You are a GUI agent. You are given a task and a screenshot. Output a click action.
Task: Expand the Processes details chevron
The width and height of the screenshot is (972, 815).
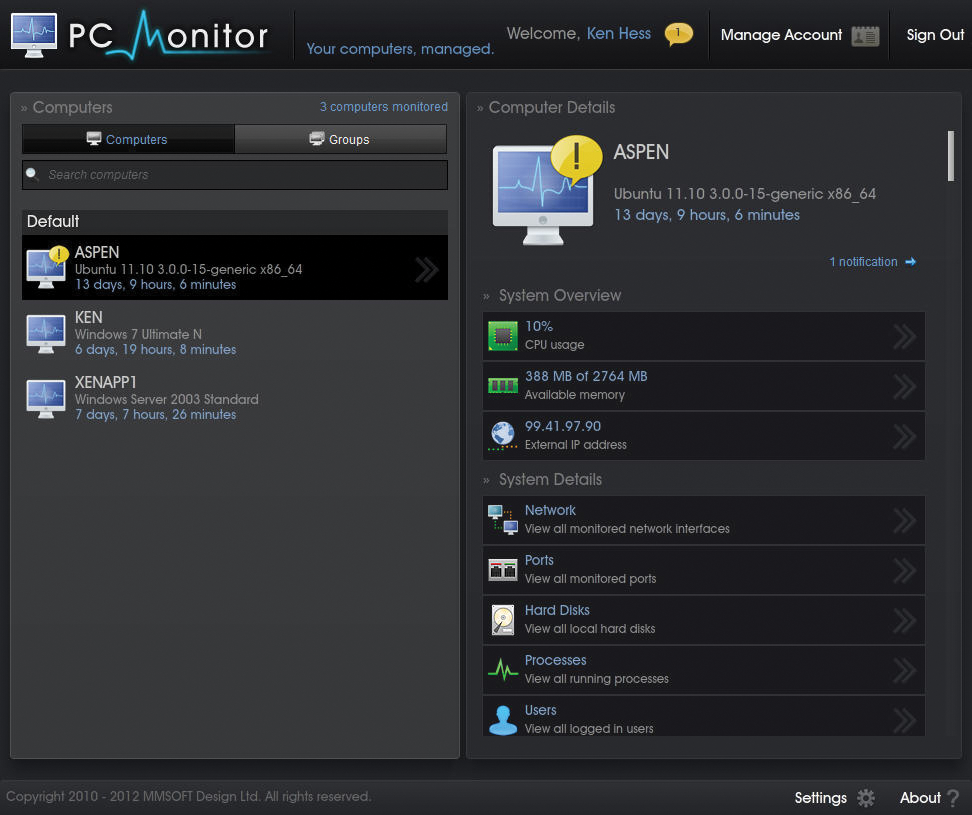tap(903, 670)
